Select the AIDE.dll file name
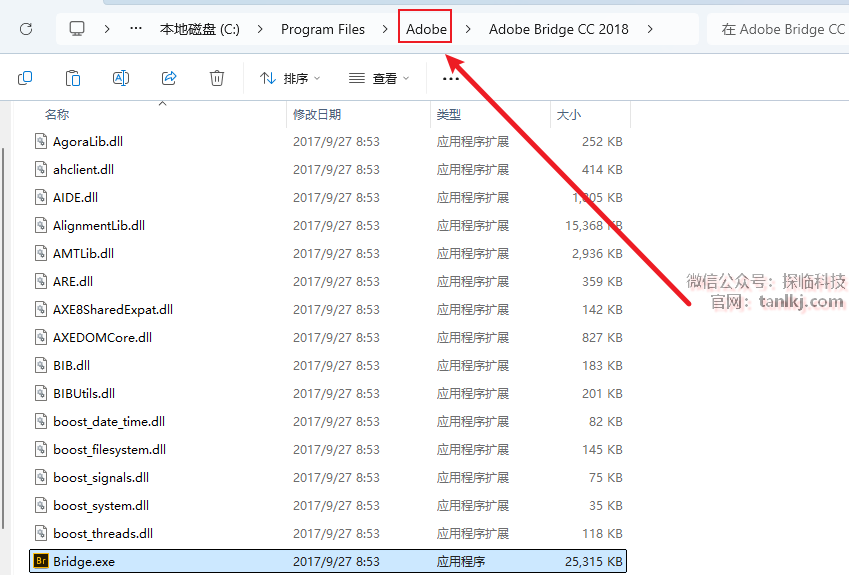Viewport: 849px width, 575px height. point(75,198)
